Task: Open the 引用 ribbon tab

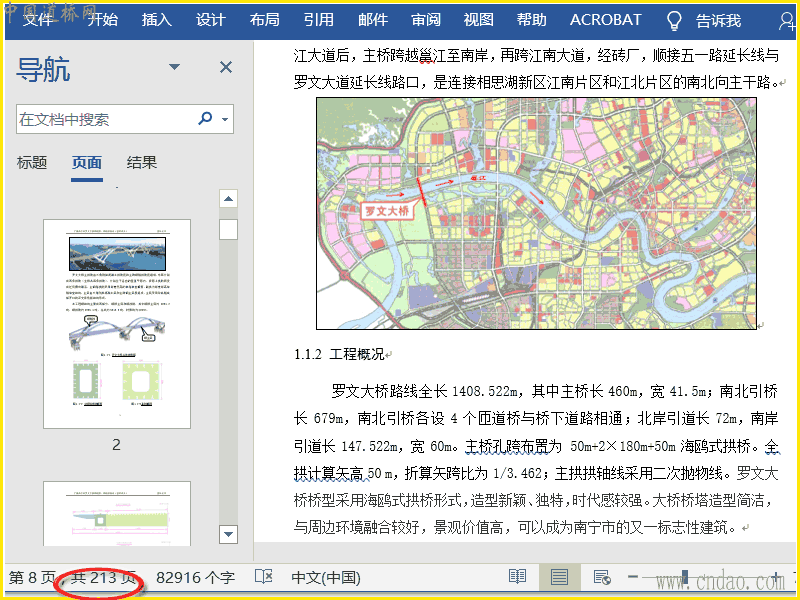Action: point(319,20)
